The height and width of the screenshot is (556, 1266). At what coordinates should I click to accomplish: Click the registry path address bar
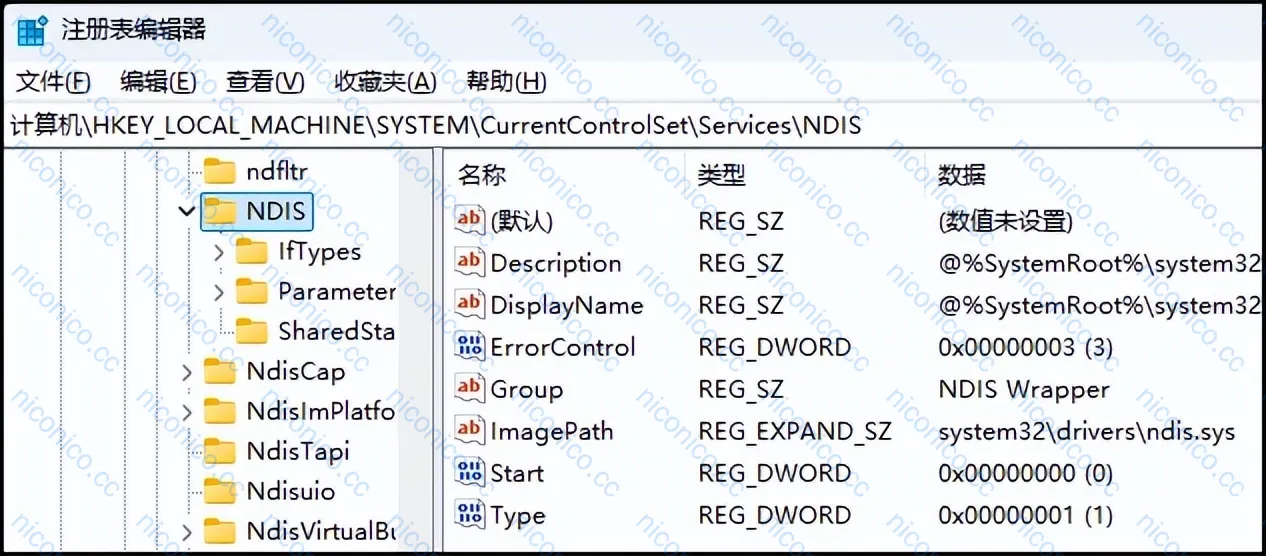click(x=633, y=126)
